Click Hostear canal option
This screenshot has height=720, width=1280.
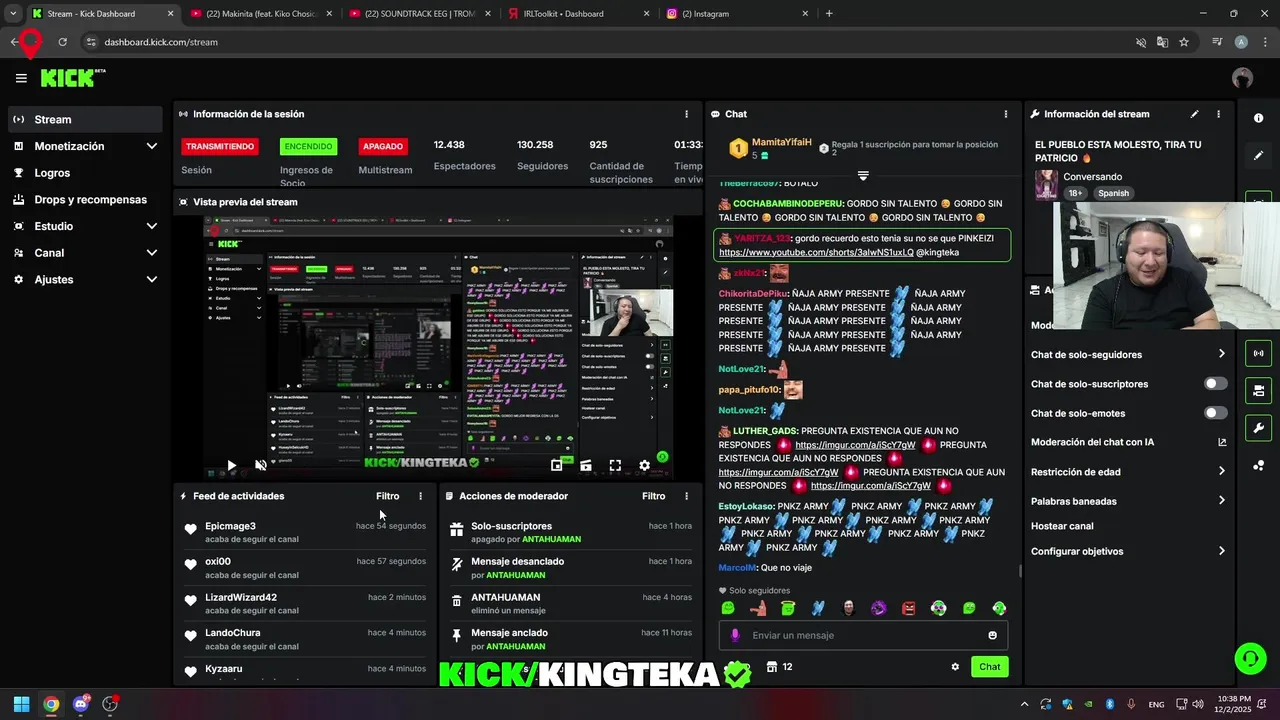[1062, 526]
